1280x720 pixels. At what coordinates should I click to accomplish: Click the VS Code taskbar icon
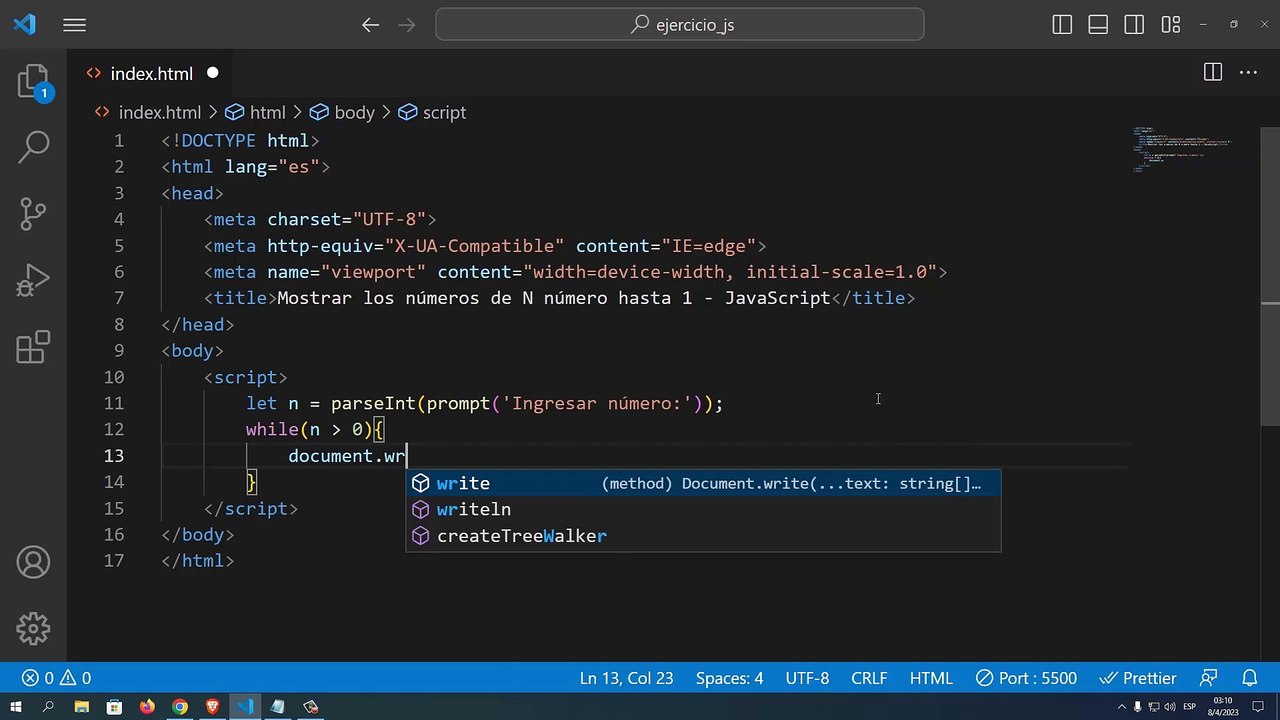tap(245, 707)
